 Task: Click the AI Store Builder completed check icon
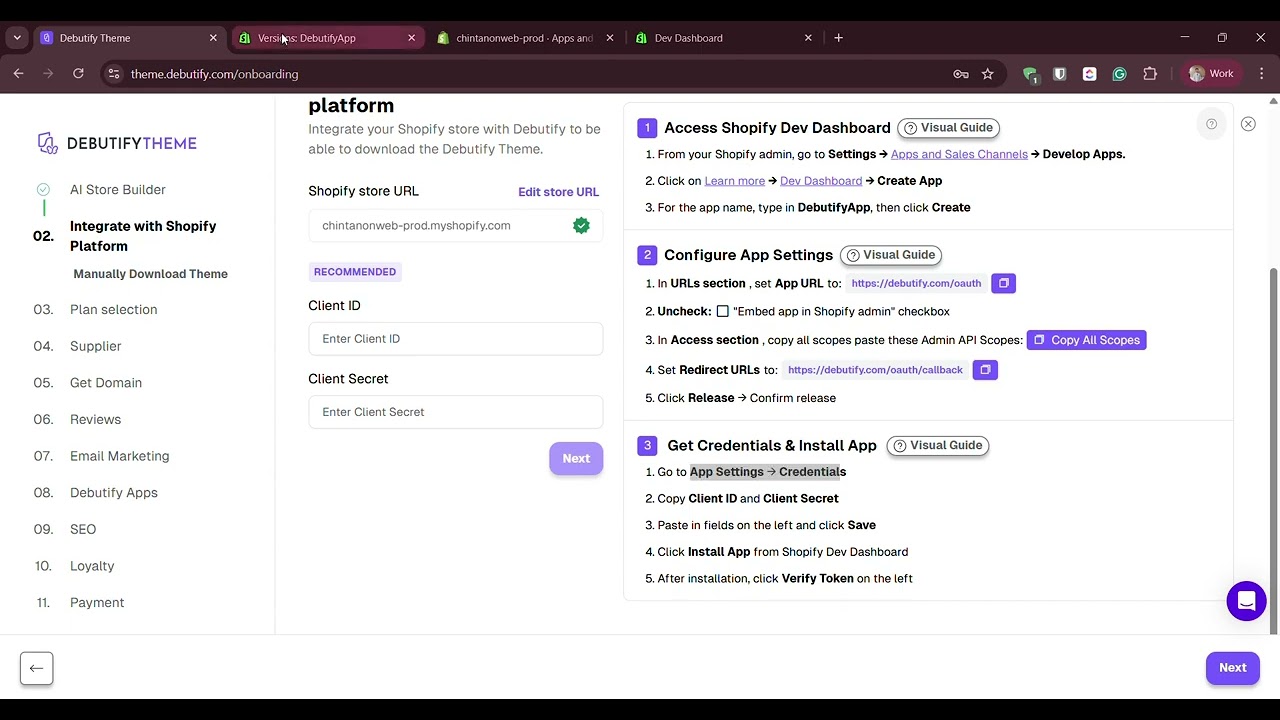click(x=43, y=190)
